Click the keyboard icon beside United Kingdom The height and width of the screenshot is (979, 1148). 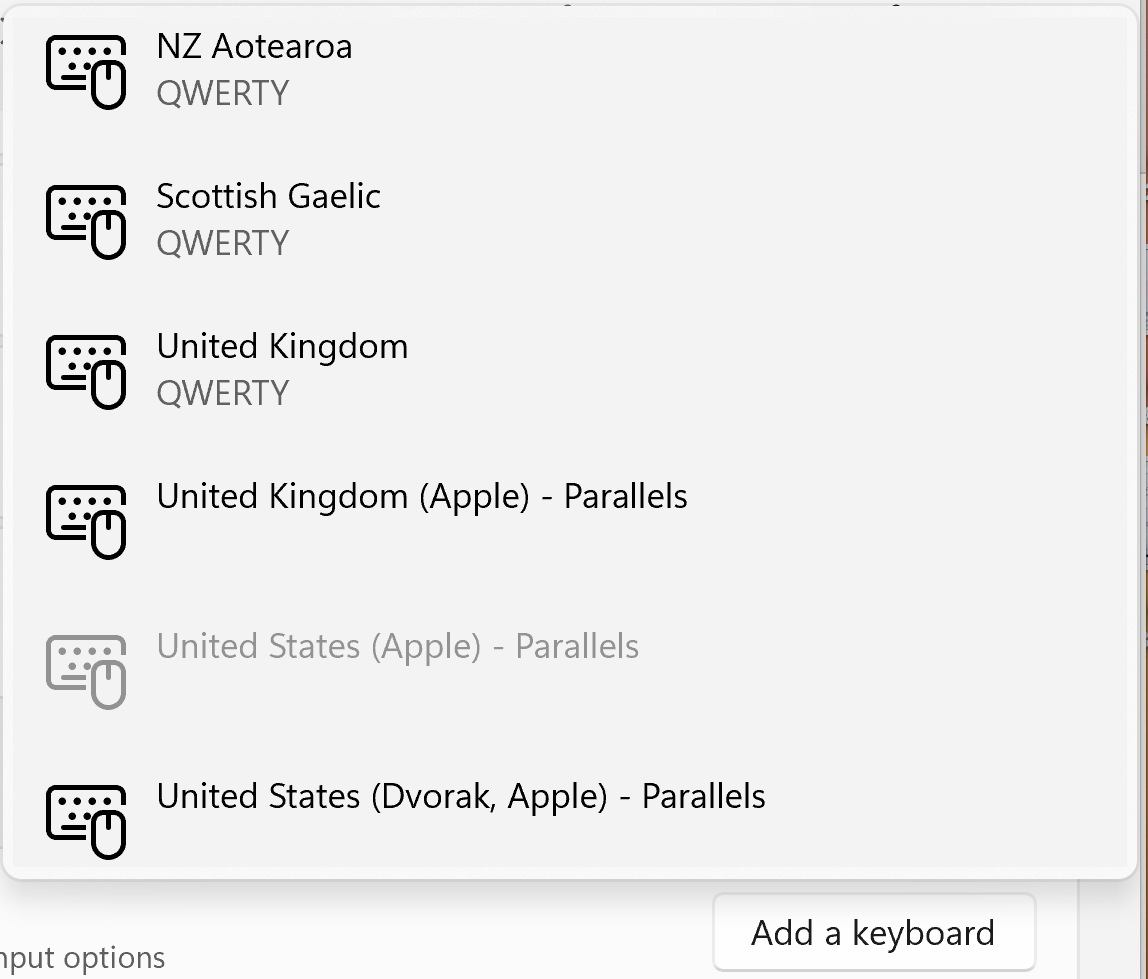point(86,368)
